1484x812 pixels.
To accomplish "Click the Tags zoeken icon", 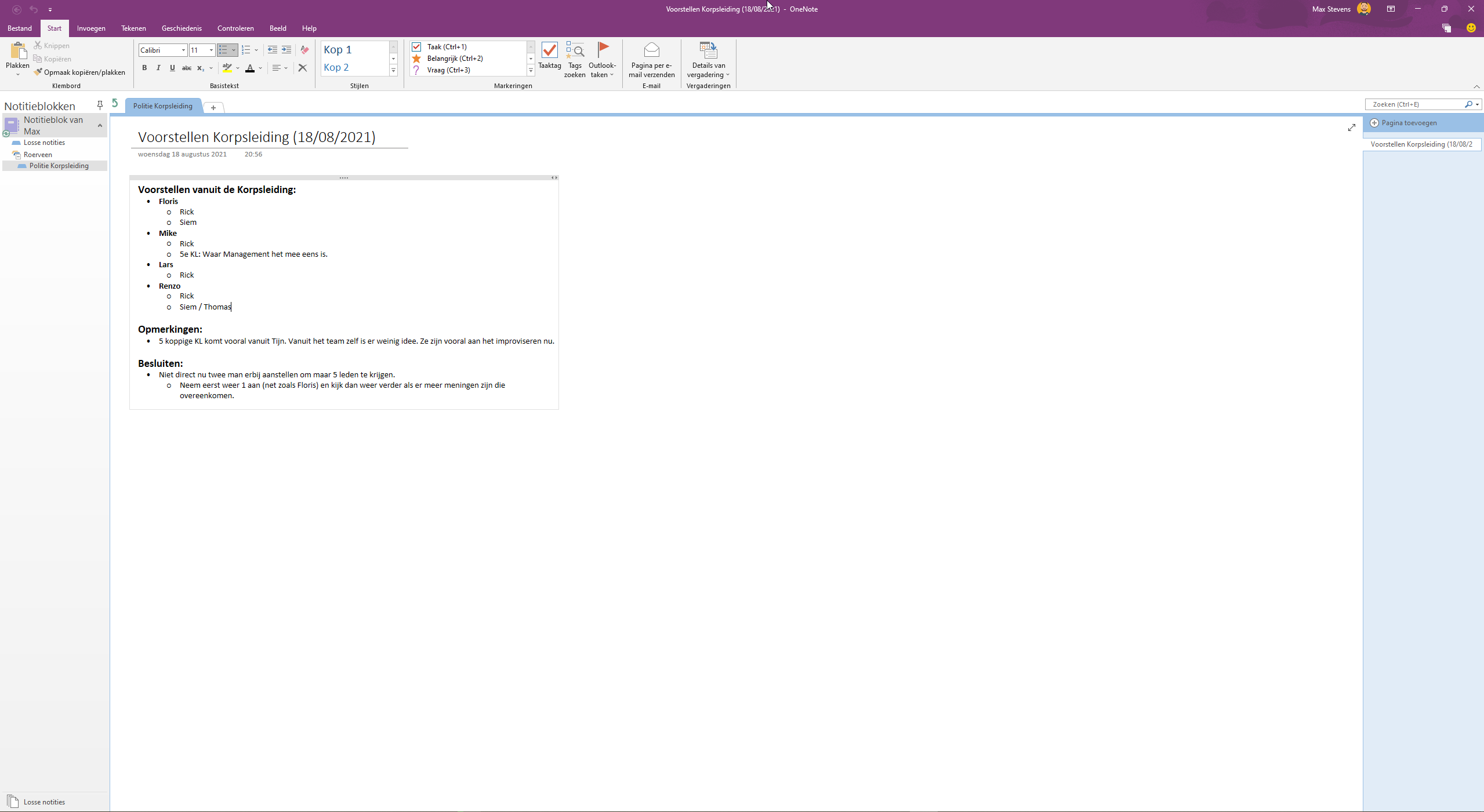I will (x=574, y=59).
